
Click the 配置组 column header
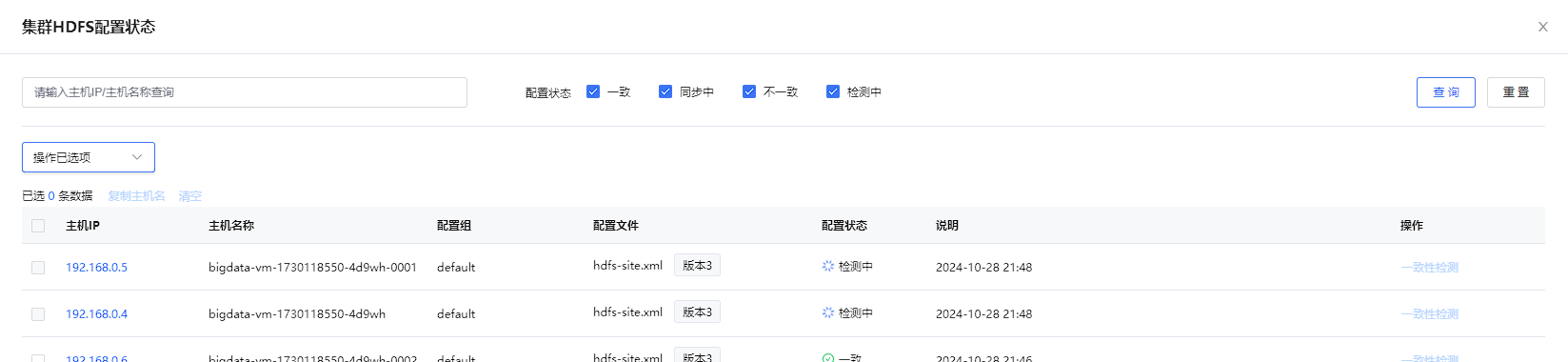tap(454, 226)
